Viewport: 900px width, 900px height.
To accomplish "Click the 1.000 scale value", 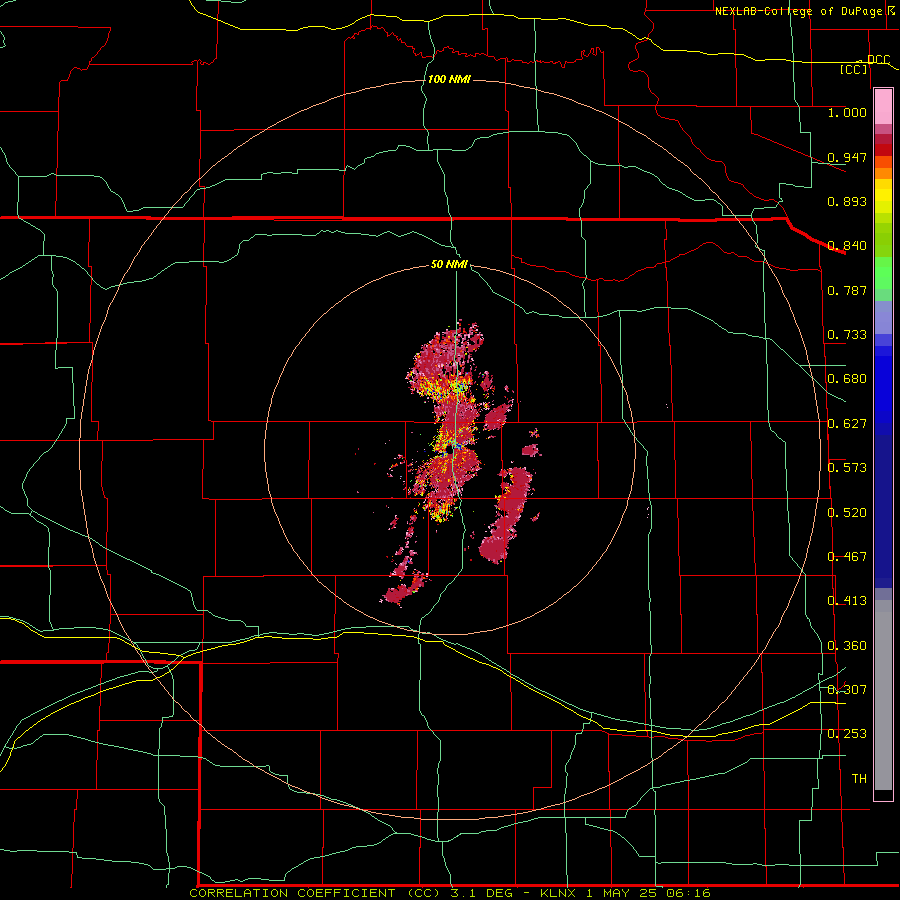I will tap(847, 112).
